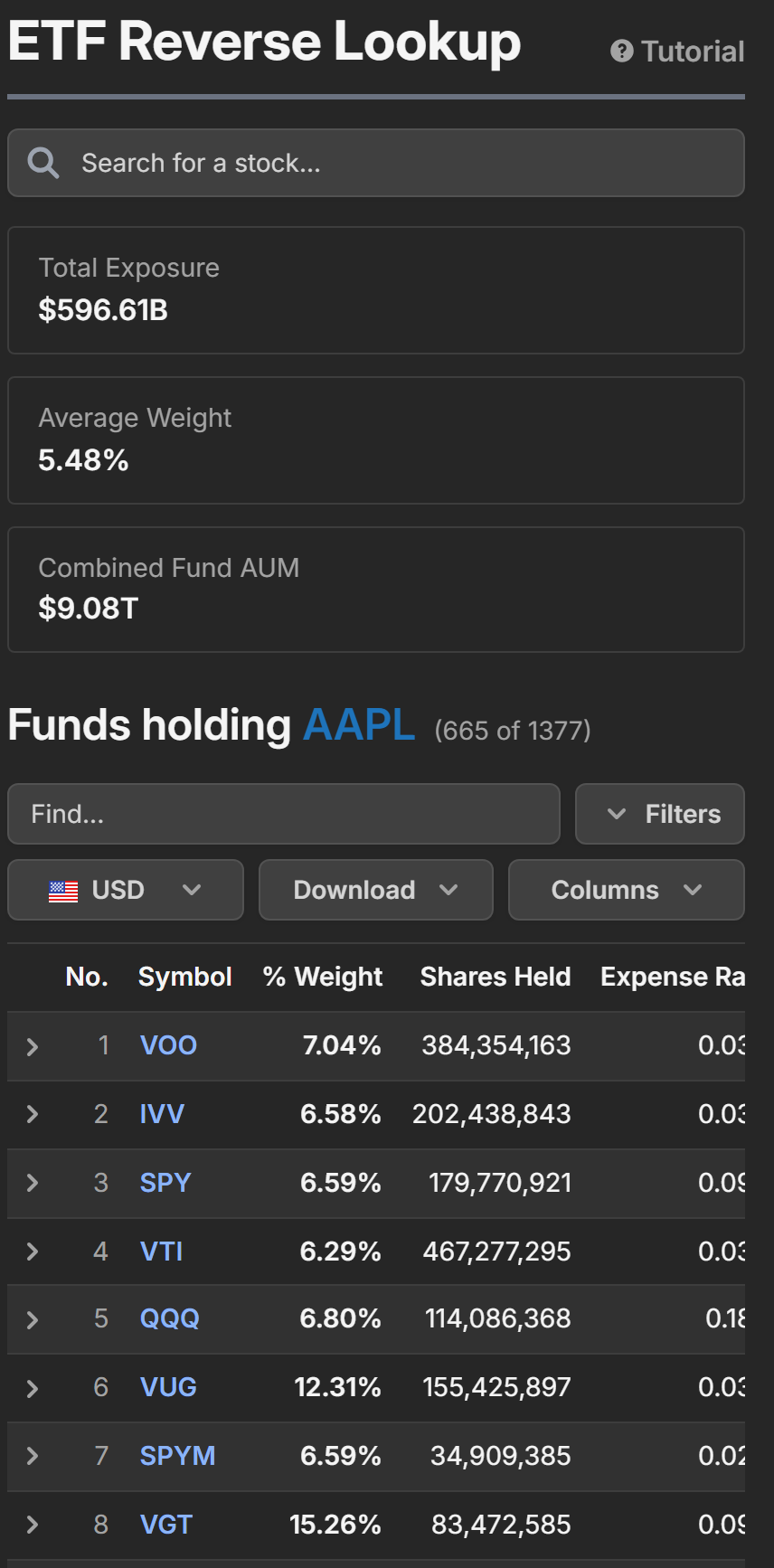Open the Tutorial help link

pos(677,52)
